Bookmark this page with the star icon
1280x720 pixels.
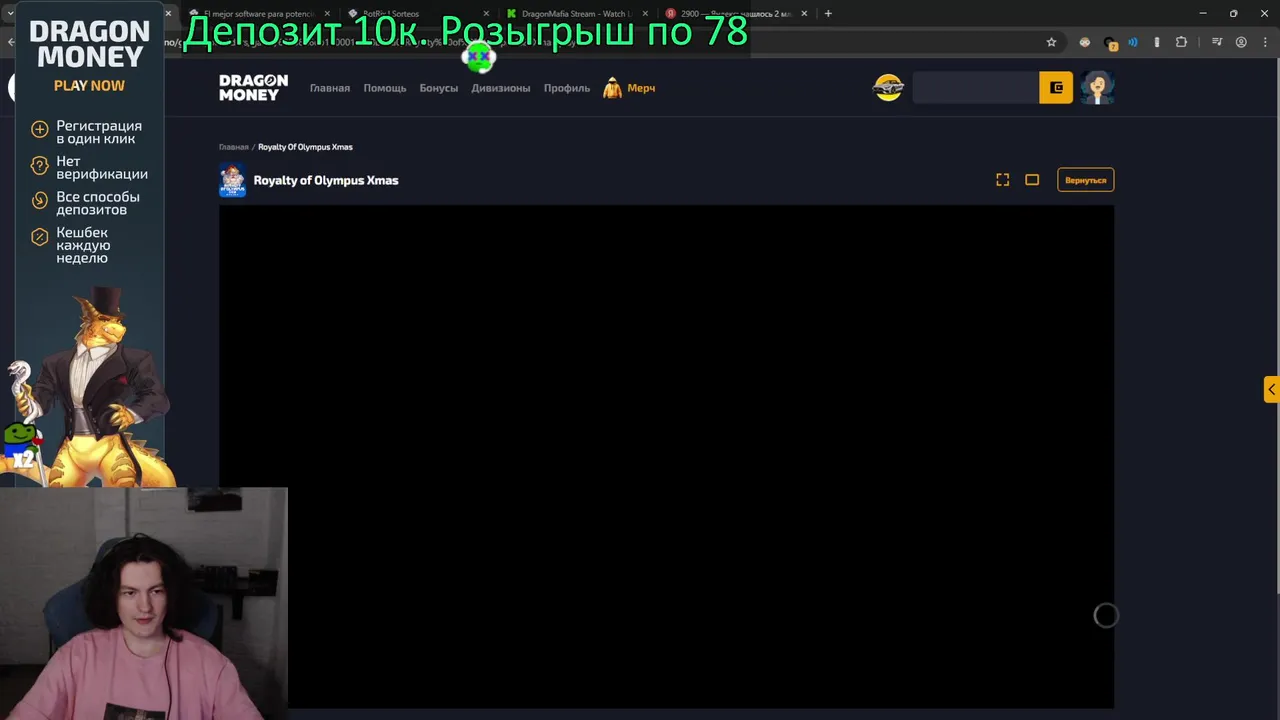(x=1051, y=42)
